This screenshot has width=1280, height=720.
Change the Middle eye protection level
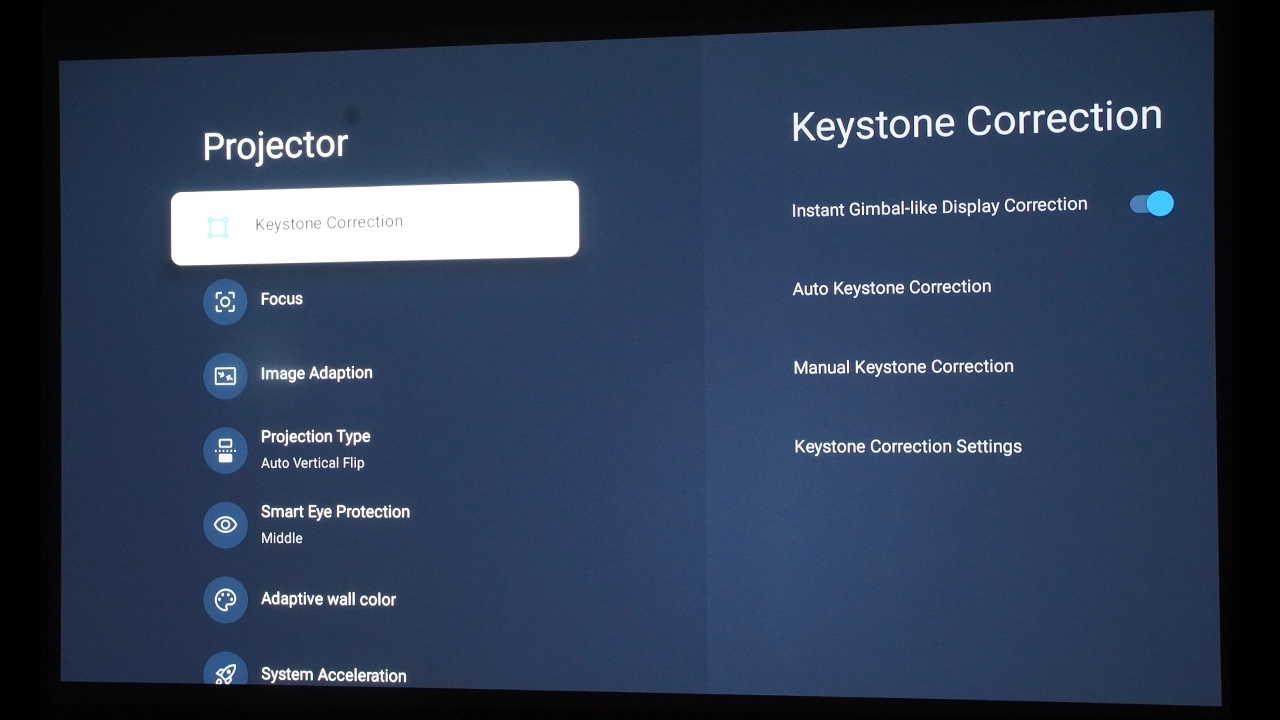(x=281, y=538)
